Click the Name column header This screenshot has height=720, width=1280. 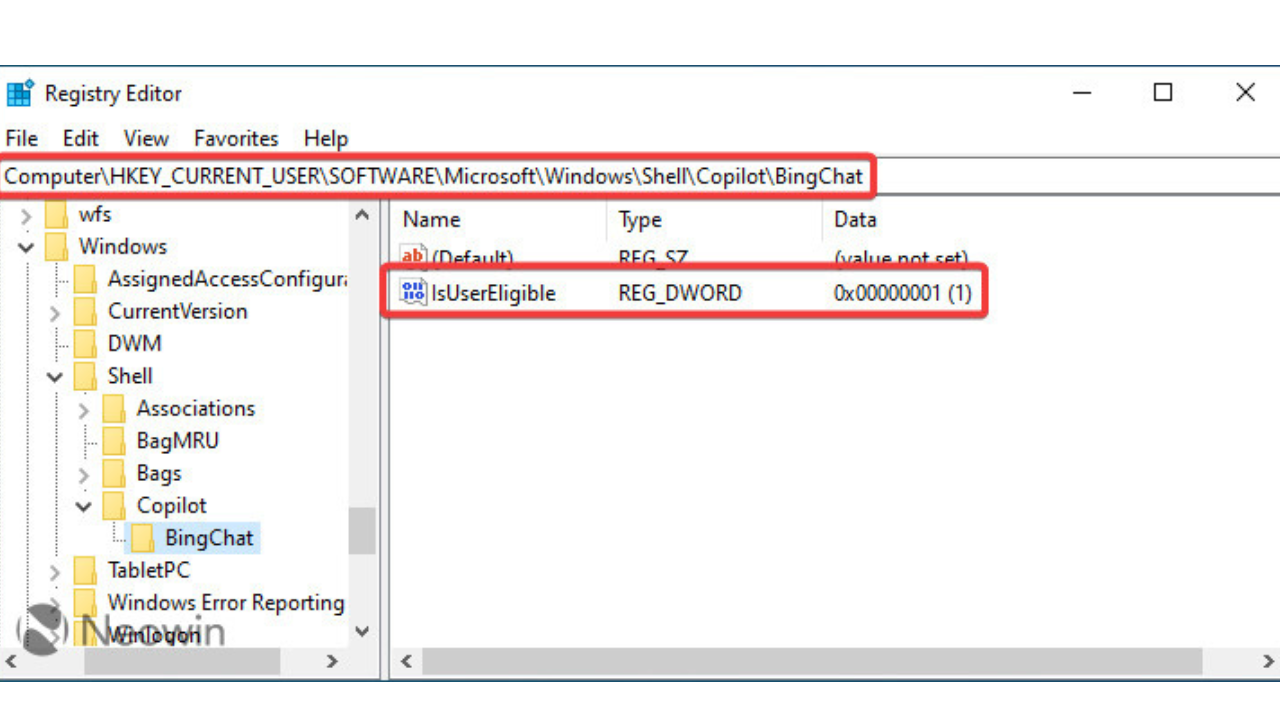(432, 220)
